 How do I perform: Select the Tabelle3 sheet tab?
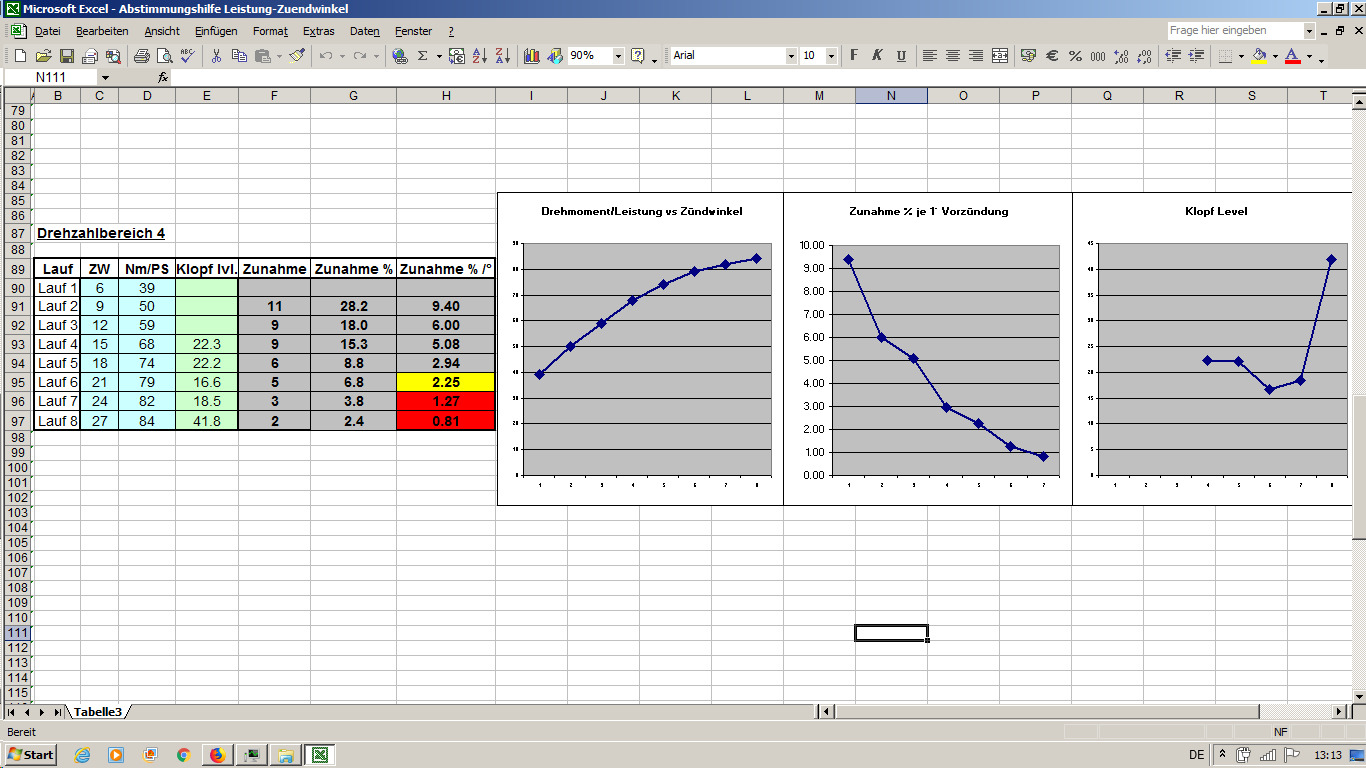[x=97, y=712]
